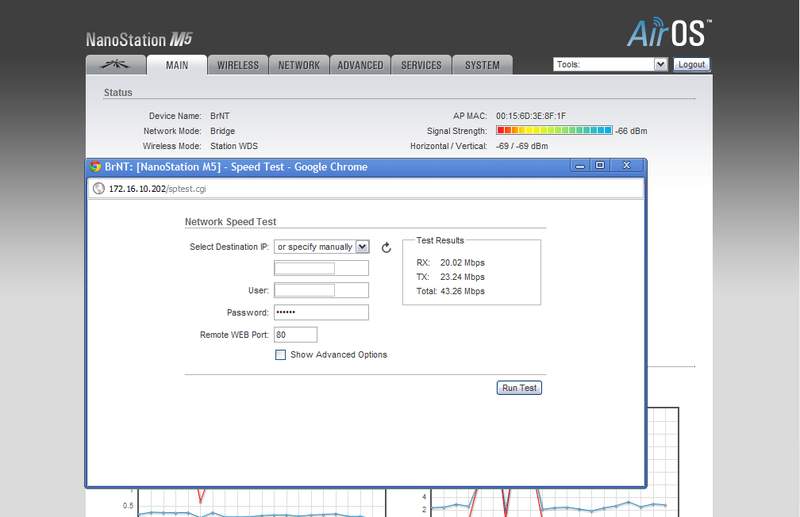Click the NanoStation M5 logo

coord(139,39)
